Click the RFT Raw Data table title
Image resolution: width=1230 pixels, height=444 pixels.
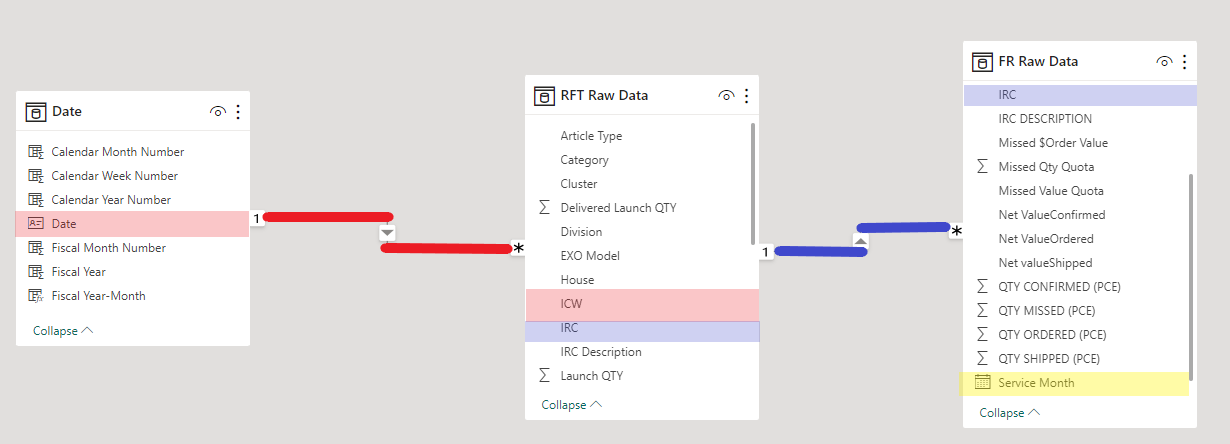pyautogui.click(x=604, y=96)
